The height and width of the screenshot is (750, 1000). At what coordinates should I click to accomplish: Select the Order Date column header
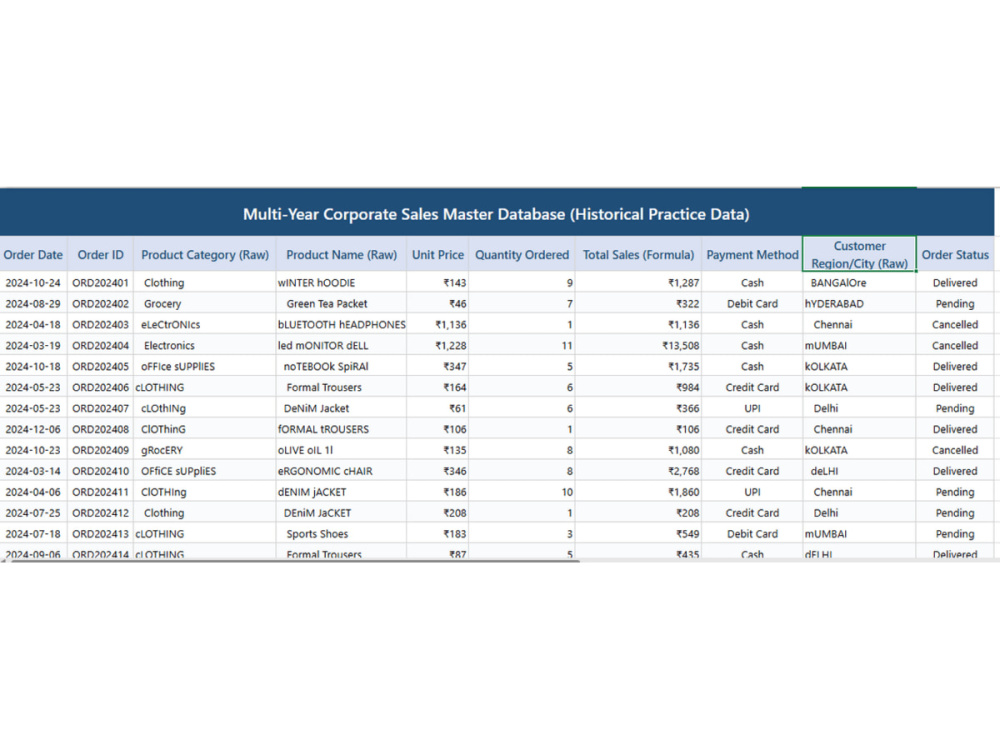(x=33, y=254)
